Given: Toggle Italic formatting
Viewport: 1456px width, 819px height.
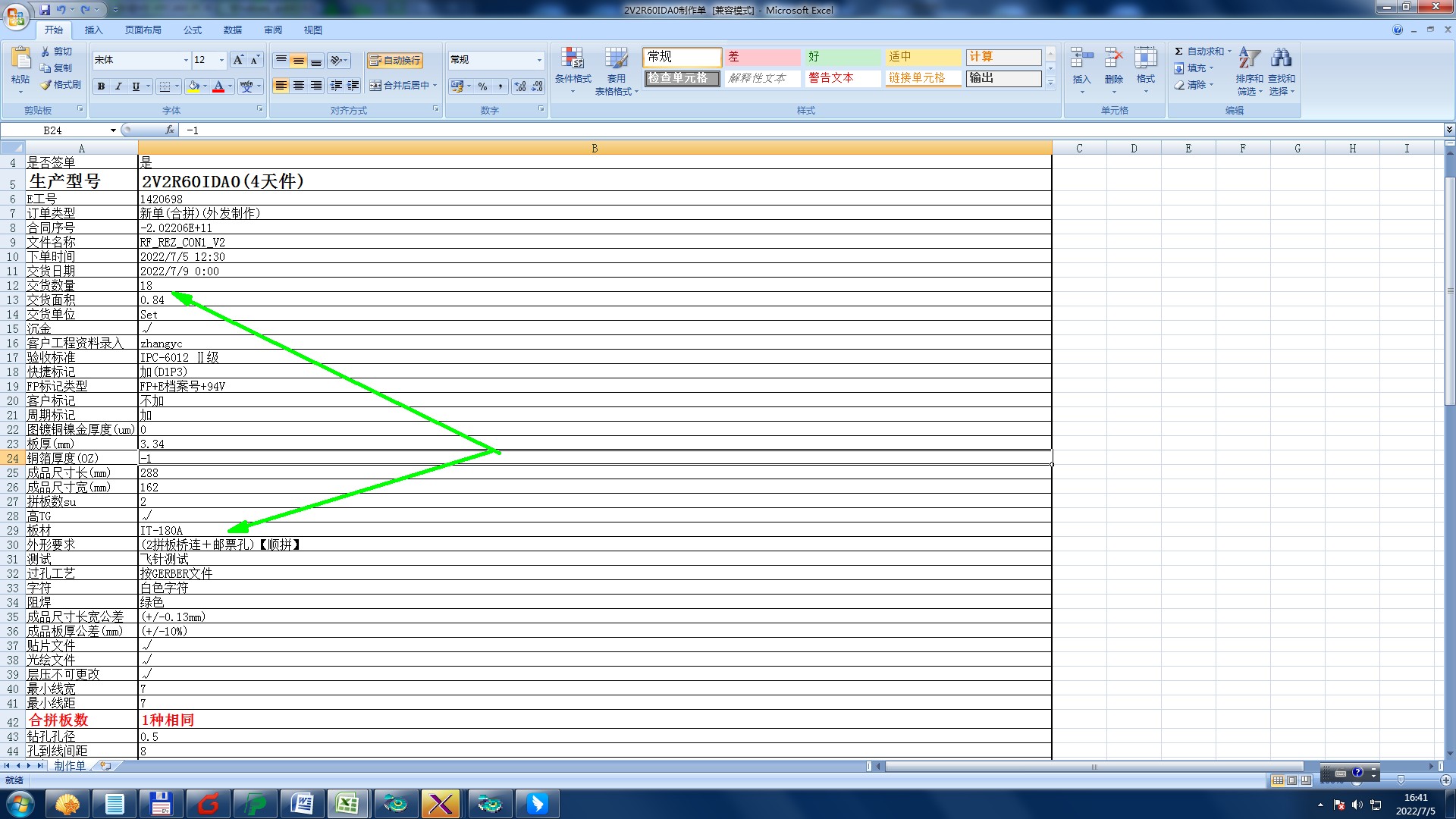Looking at the screenshot, I should [118, 86].
